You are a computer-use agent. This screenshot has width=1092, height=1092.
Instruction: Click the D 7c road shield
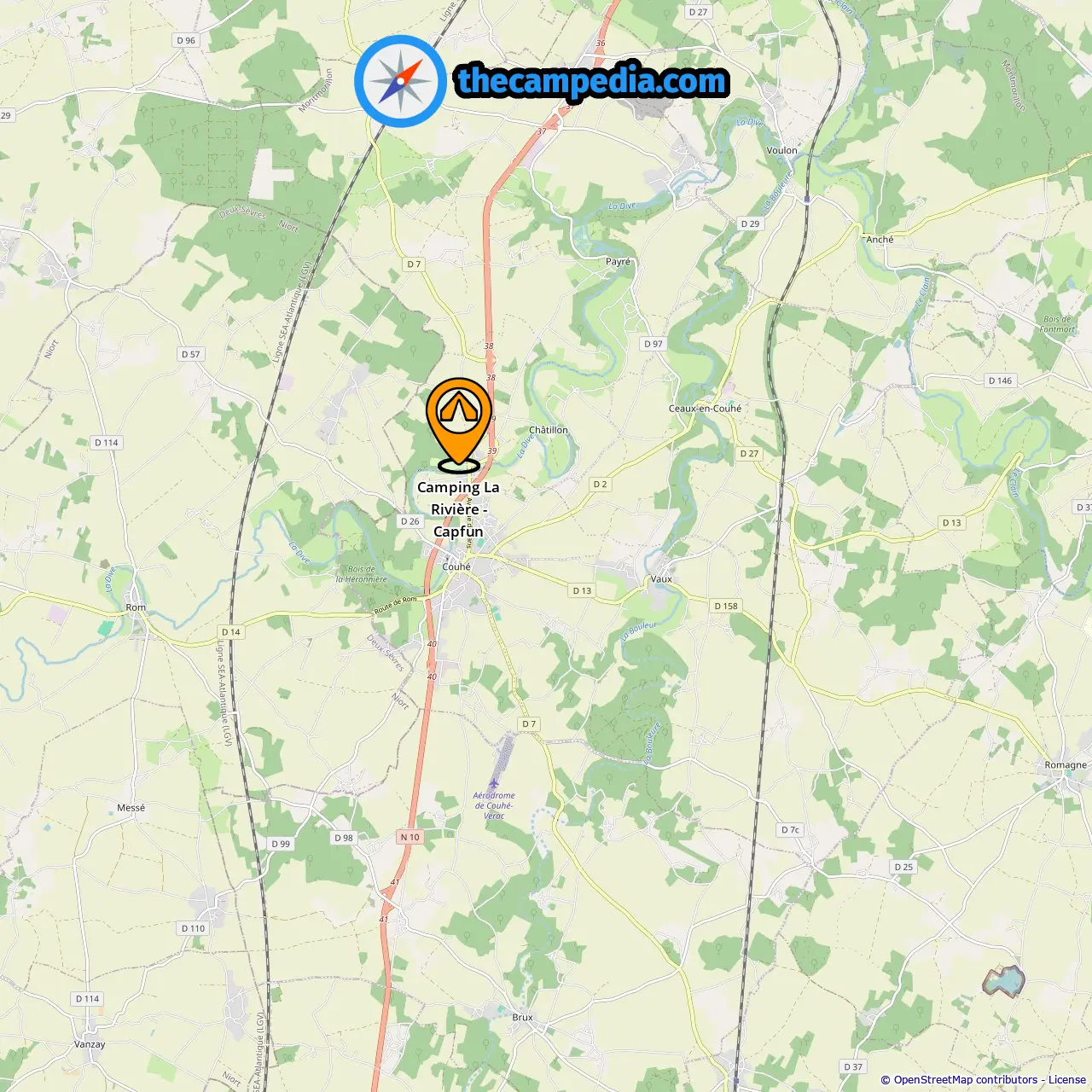pyautogui.click(x=791, y=829)
